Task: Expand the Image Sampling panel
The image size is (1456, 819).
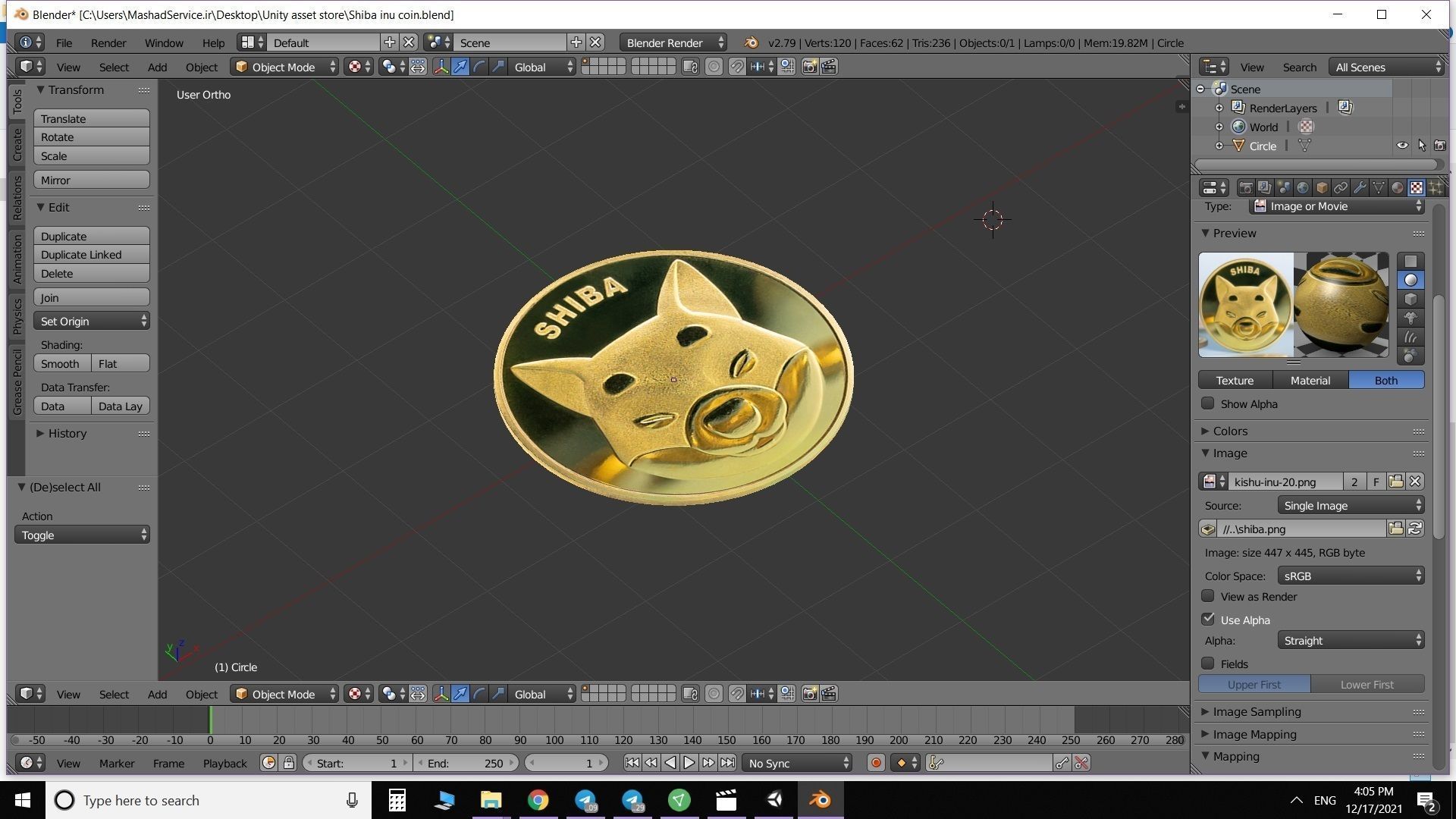Action: (1256, 711)
